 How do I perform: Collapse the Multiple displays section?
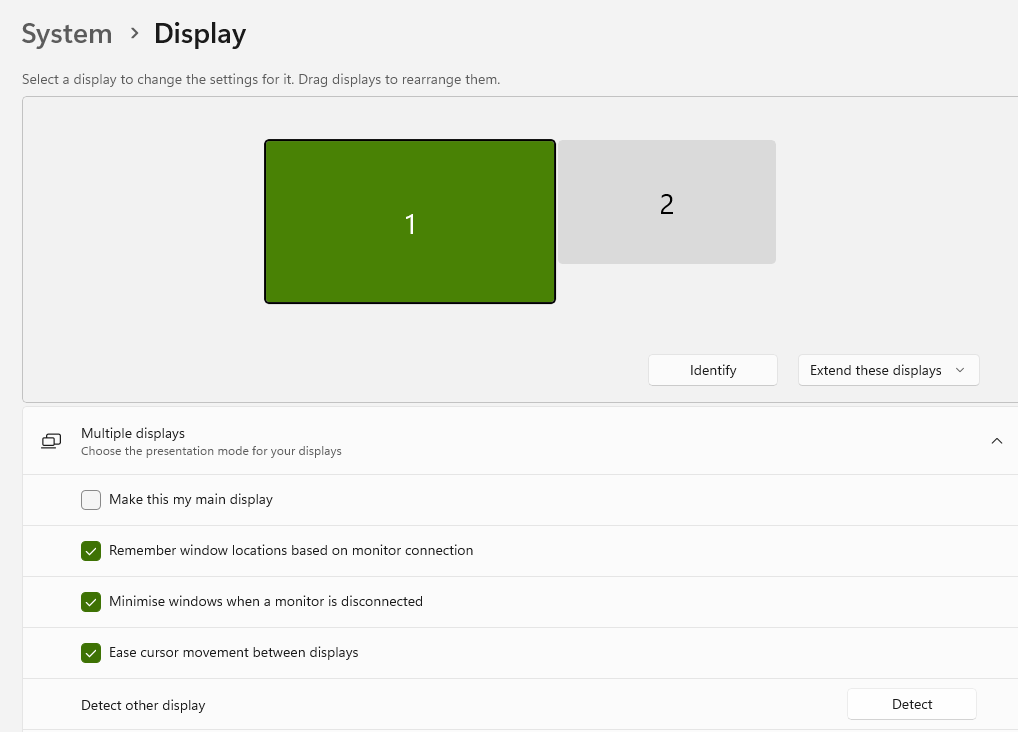coord(997,442)
